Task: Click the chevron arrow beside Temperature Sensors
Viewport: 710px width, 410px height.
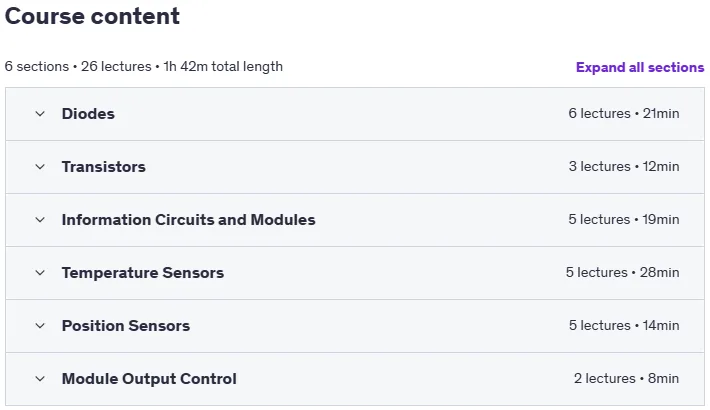Action: pos(40,273)
